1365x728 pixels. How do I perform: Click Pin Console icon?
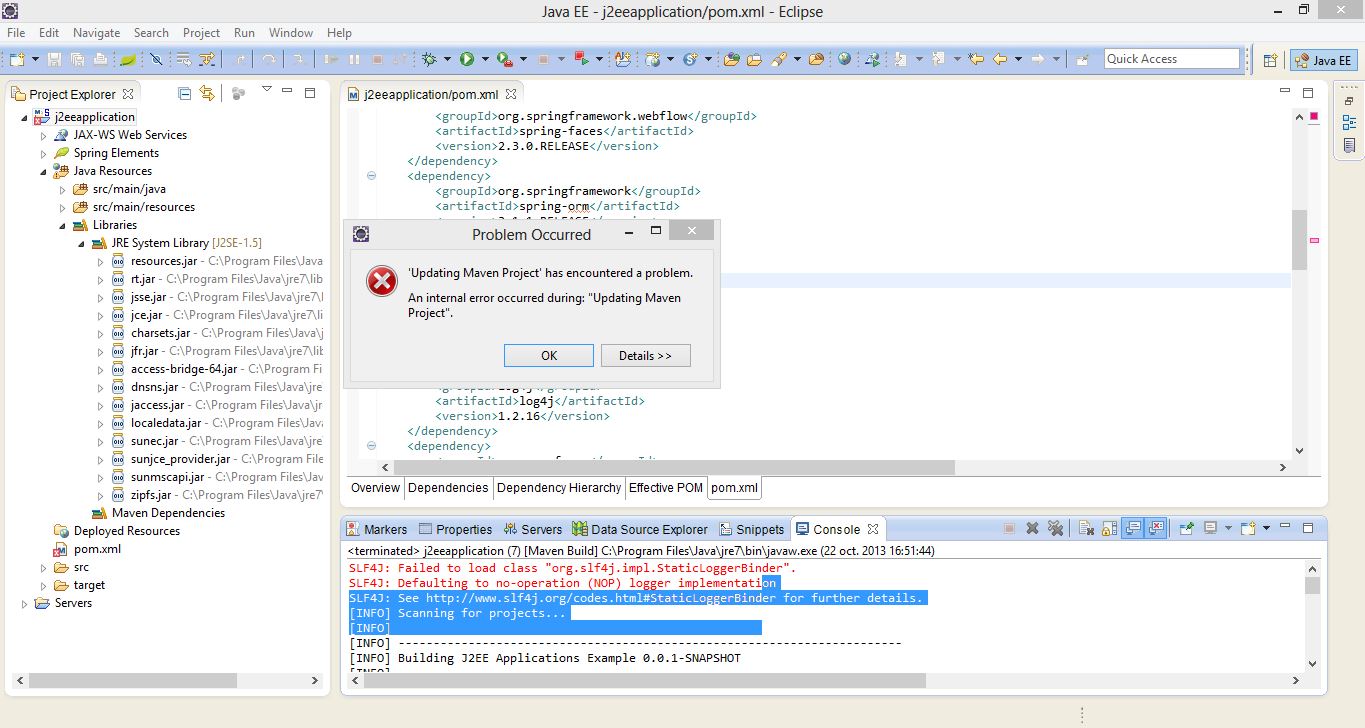pyautogui.click(x=1187, y=528)
